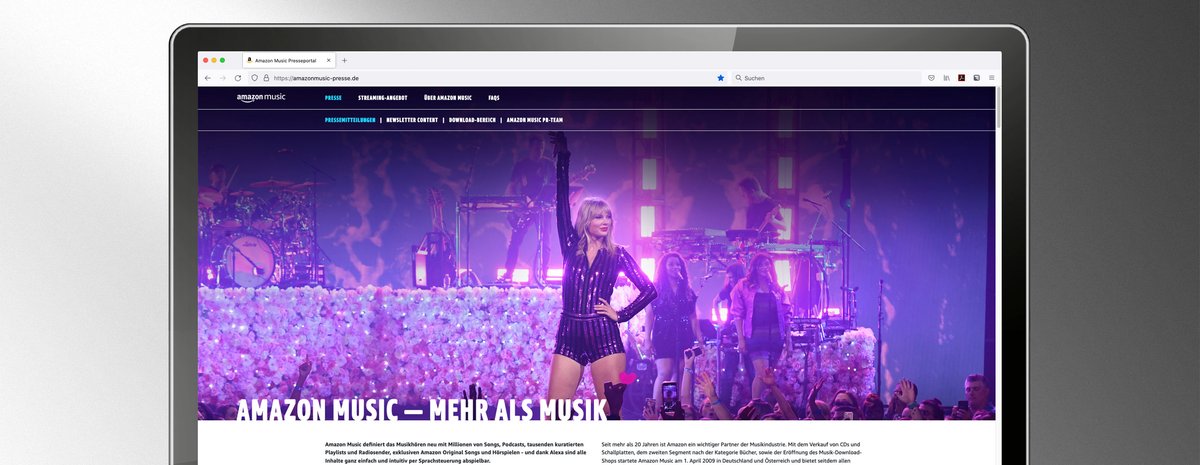Image resolution: width=1200 pixels, height=465 pixels.
Task: Close the Amazon Music Presseportal tab
Action: (x=329, y=60)
